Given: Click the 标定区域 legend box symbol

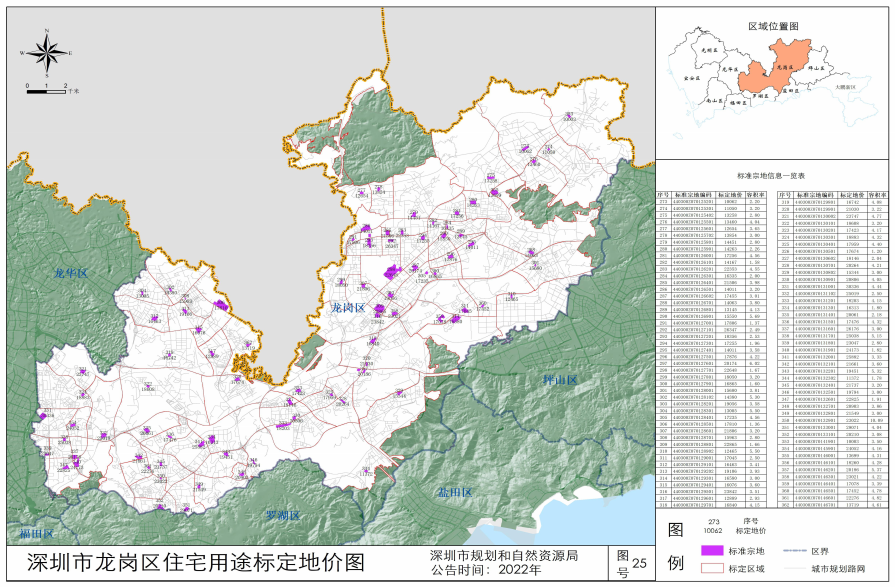Looking at the screenshot, I should coord(710,568).
